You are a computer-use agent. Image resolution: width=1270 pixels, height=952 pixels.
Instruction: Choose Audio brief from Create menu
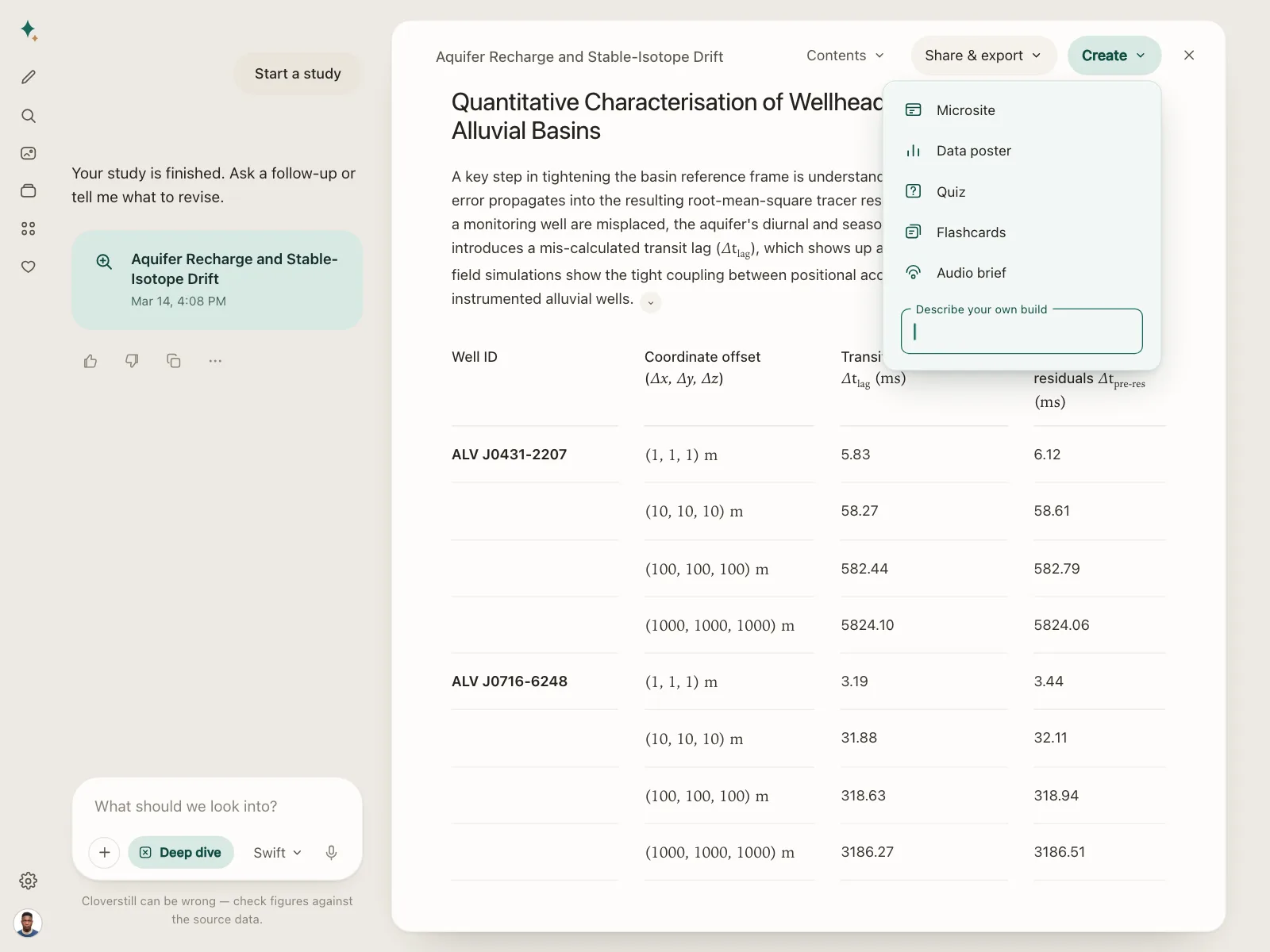[x=1022, y=273]
